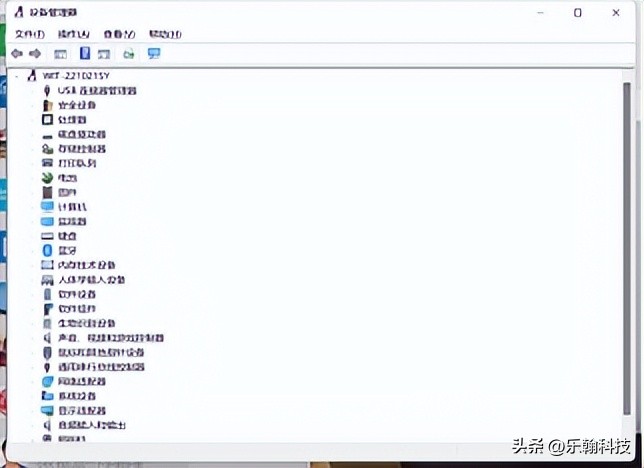Select the '内存技术设备' row text
The image size is (644, 468).
tap(87, 265)
